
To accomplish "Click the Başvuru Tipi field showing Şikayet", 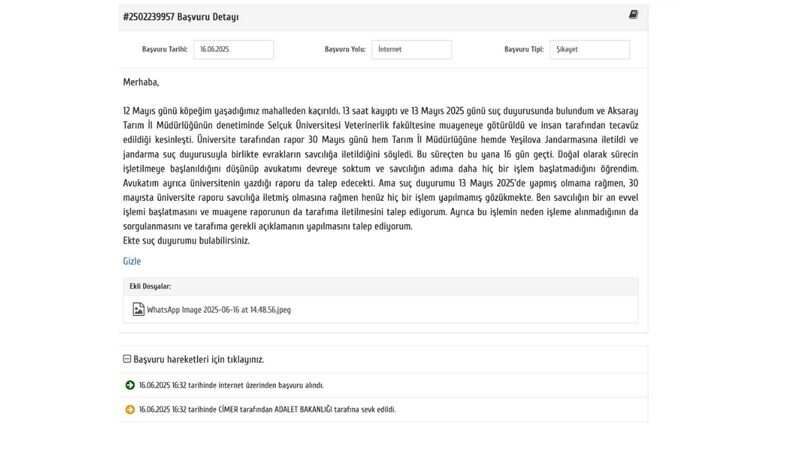I will point(590,49).
